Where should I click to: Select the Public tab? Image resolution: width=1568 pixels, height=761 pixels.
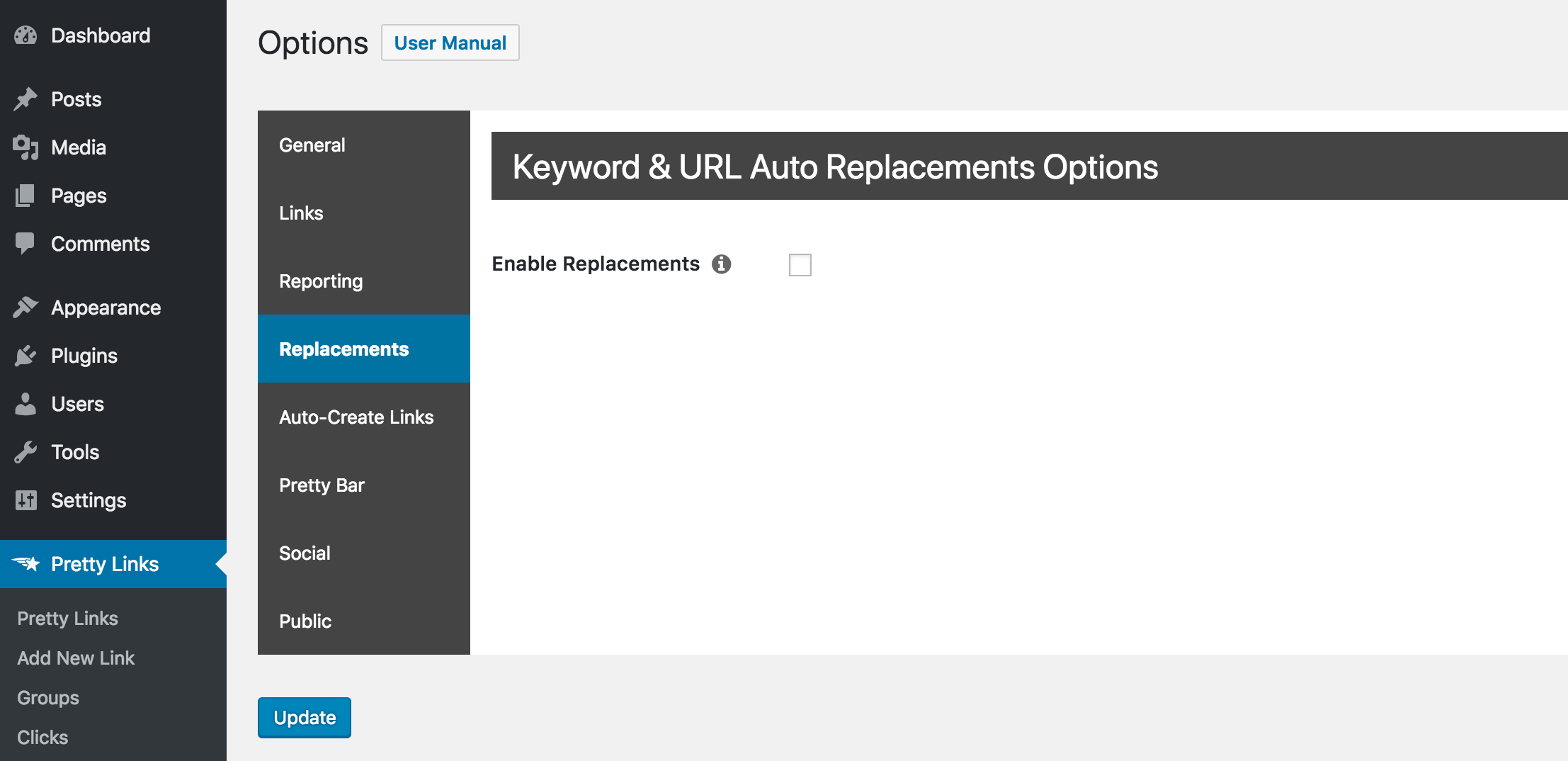[x=305, y=621]
